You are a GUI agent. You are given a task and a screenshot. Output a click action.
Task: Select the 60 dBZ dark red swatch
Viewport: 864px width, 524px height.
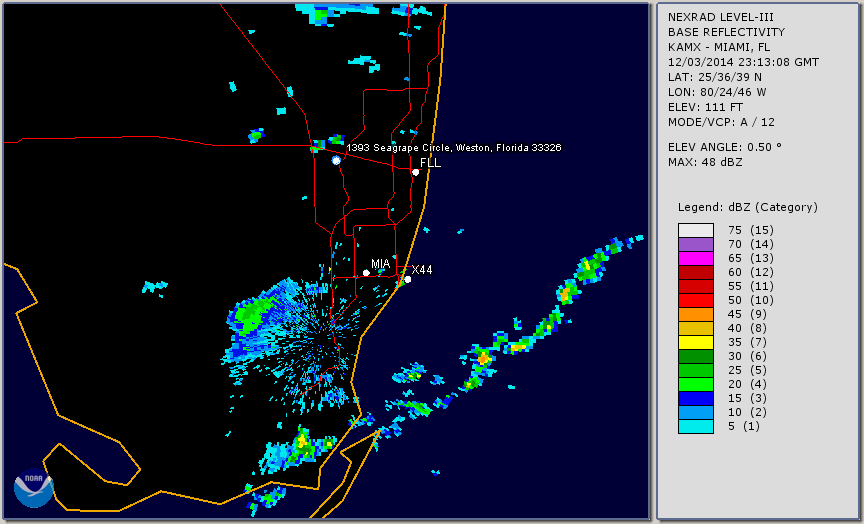(696, 272)
